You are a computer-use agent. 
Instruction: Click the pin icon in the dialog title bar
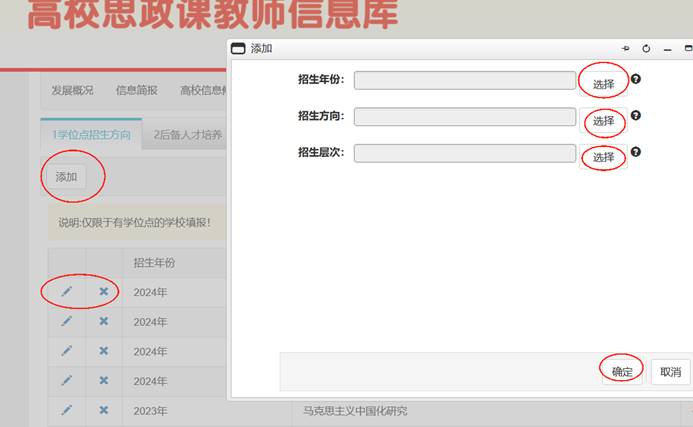tap(626, 48)
